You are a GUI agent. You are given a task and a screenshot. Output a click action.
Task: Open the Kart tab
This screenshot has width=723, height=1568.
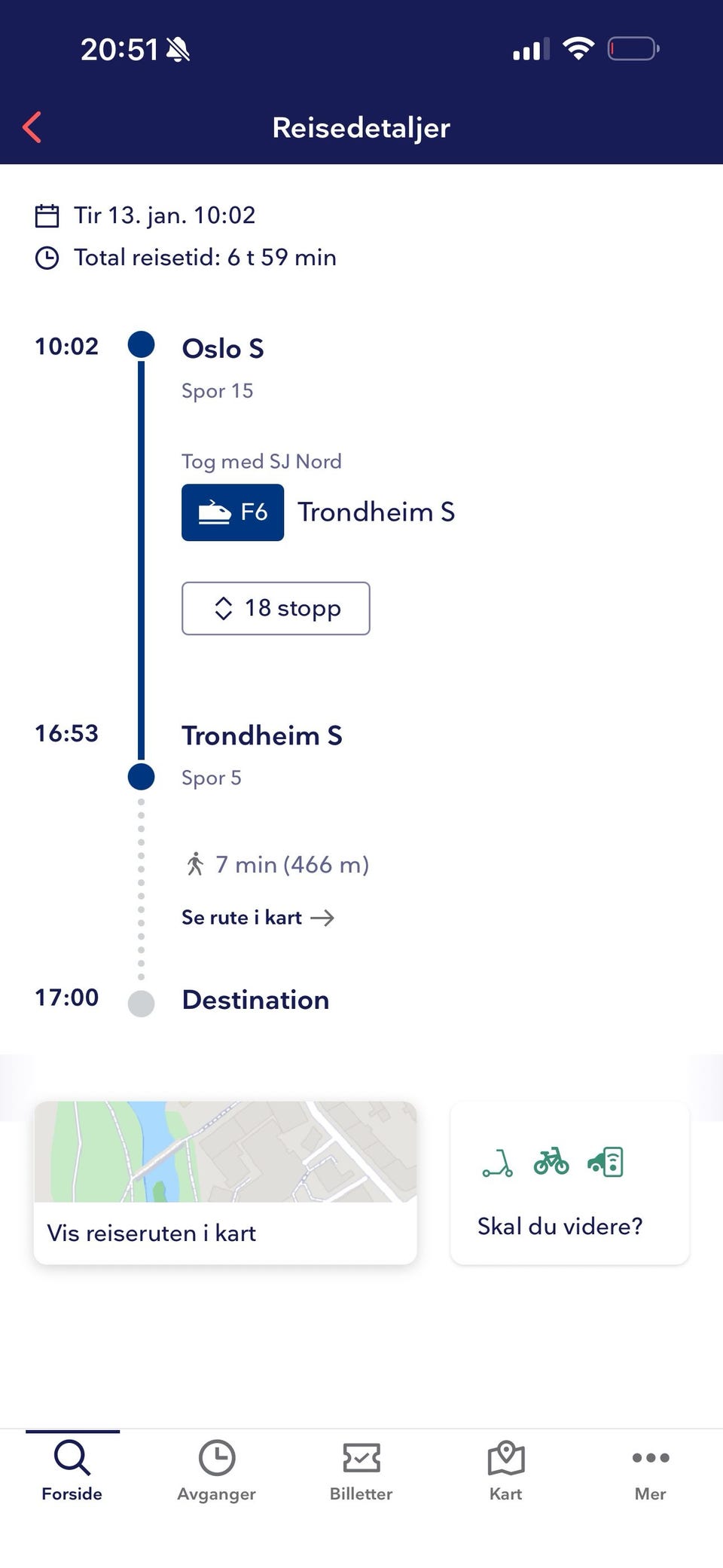coord(506,1469)
